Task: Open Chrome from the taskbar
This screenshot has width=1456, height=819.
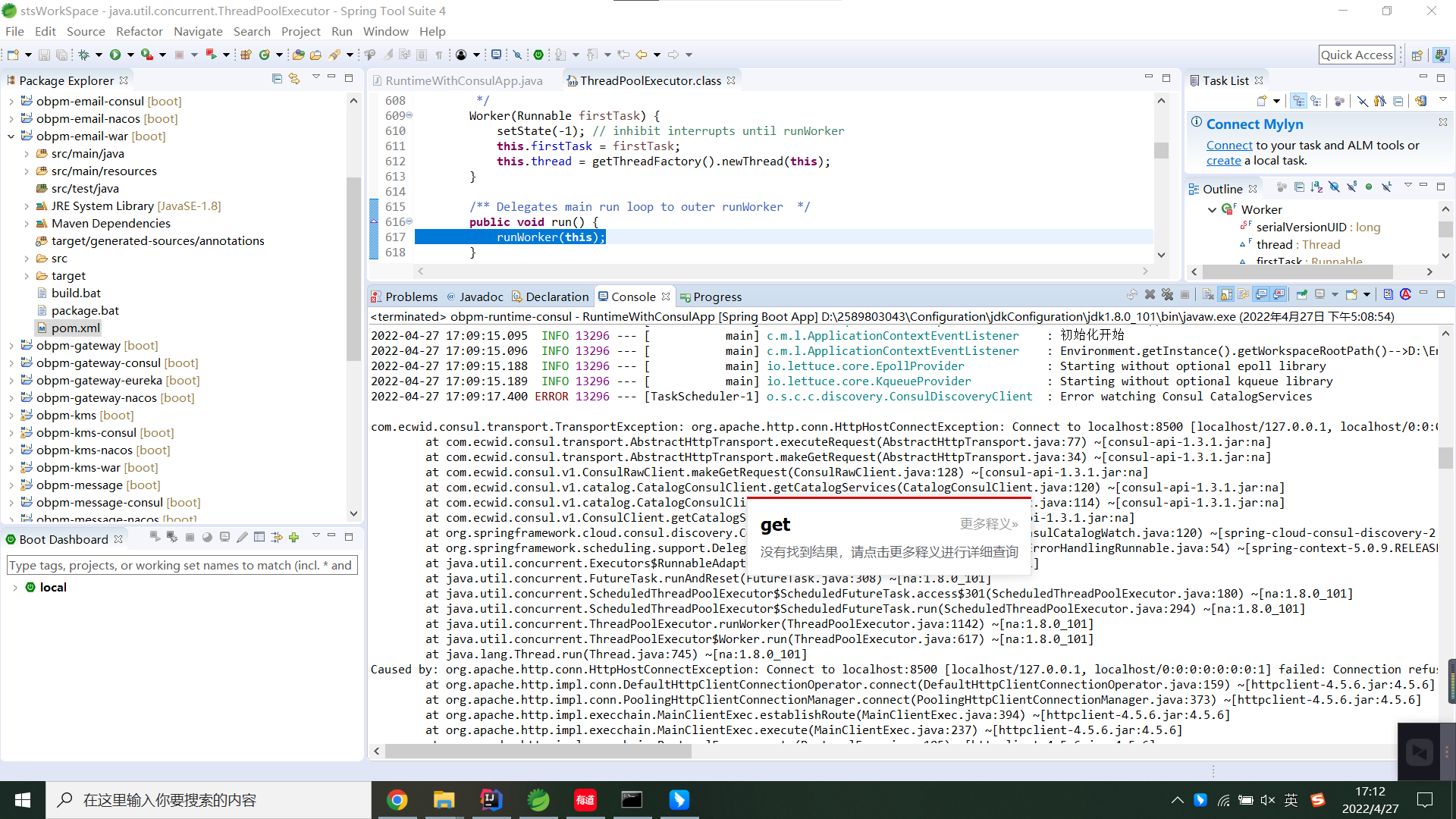Action: point(397,800)
